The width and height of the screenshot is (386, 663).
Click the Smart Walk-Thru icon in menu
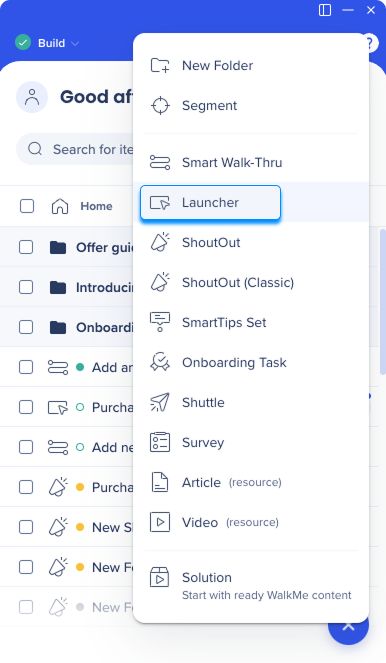pyautogui.click(x=160, y=162)
